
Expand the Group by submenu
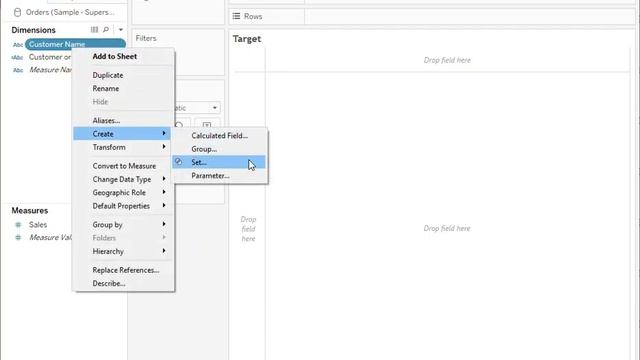tap(123, 224)
